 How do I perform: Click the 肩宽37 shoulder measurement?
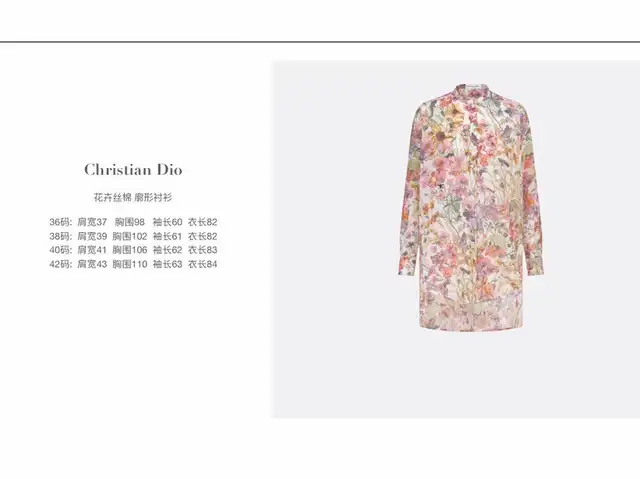tap(92, 222)
